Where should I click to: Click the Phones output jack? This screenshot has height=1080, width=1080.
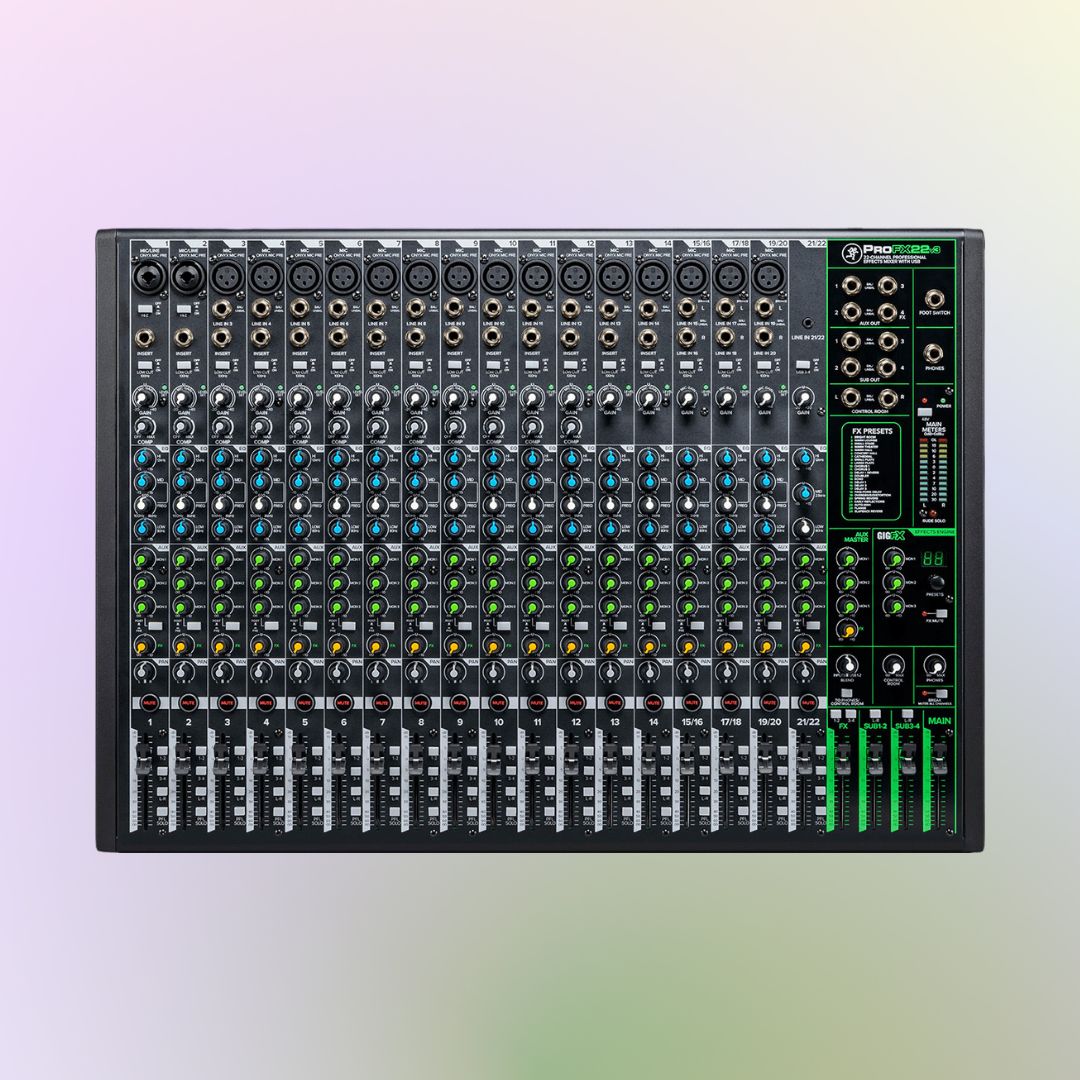[937, 352]
